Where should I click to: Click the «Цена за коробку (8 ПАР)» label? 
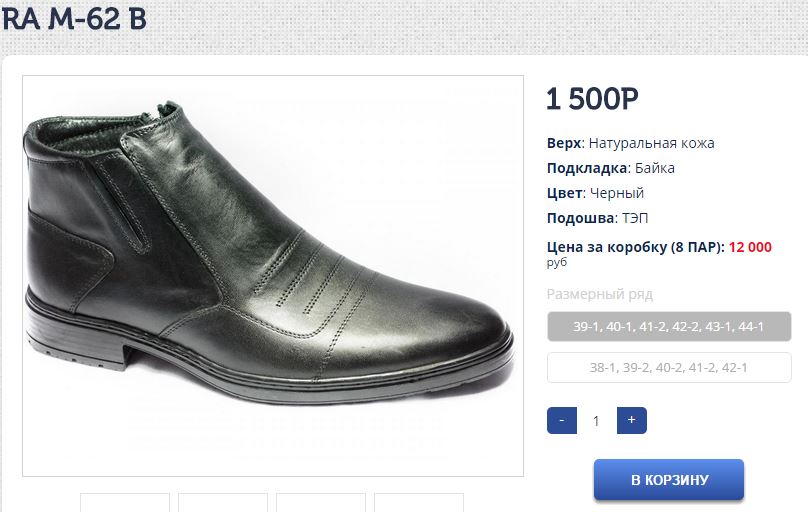pos(635,247)
